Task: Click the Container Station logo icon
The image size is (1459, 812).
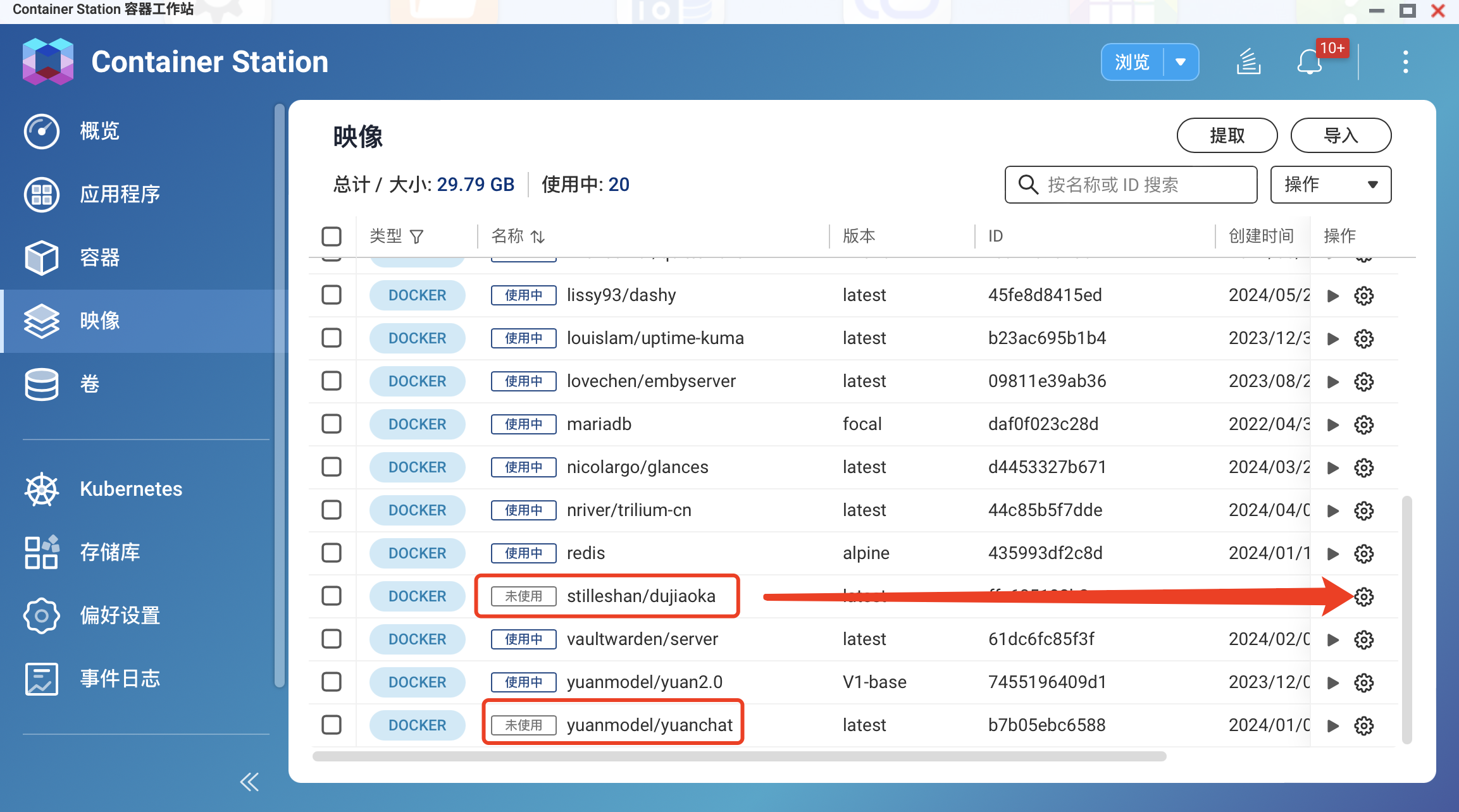Action: 48,61
